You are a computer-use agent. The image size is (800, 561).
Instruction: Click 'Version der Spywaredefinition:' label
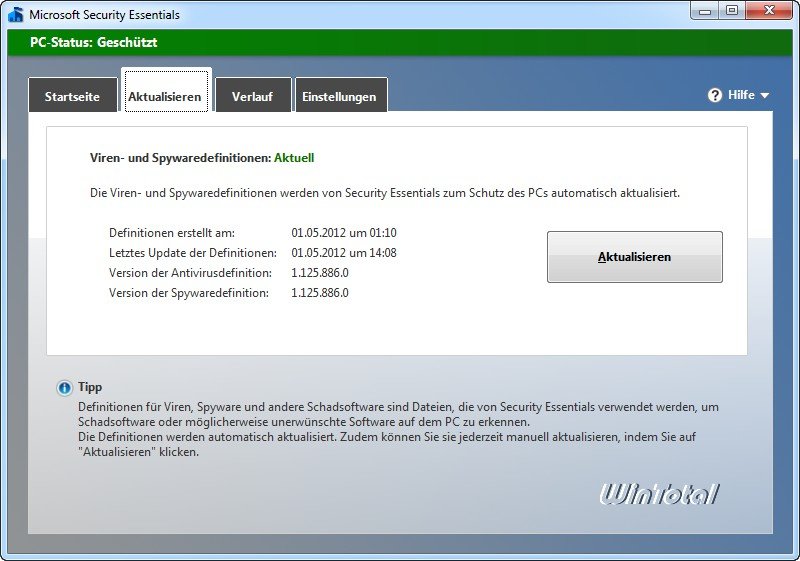[189, 293]
